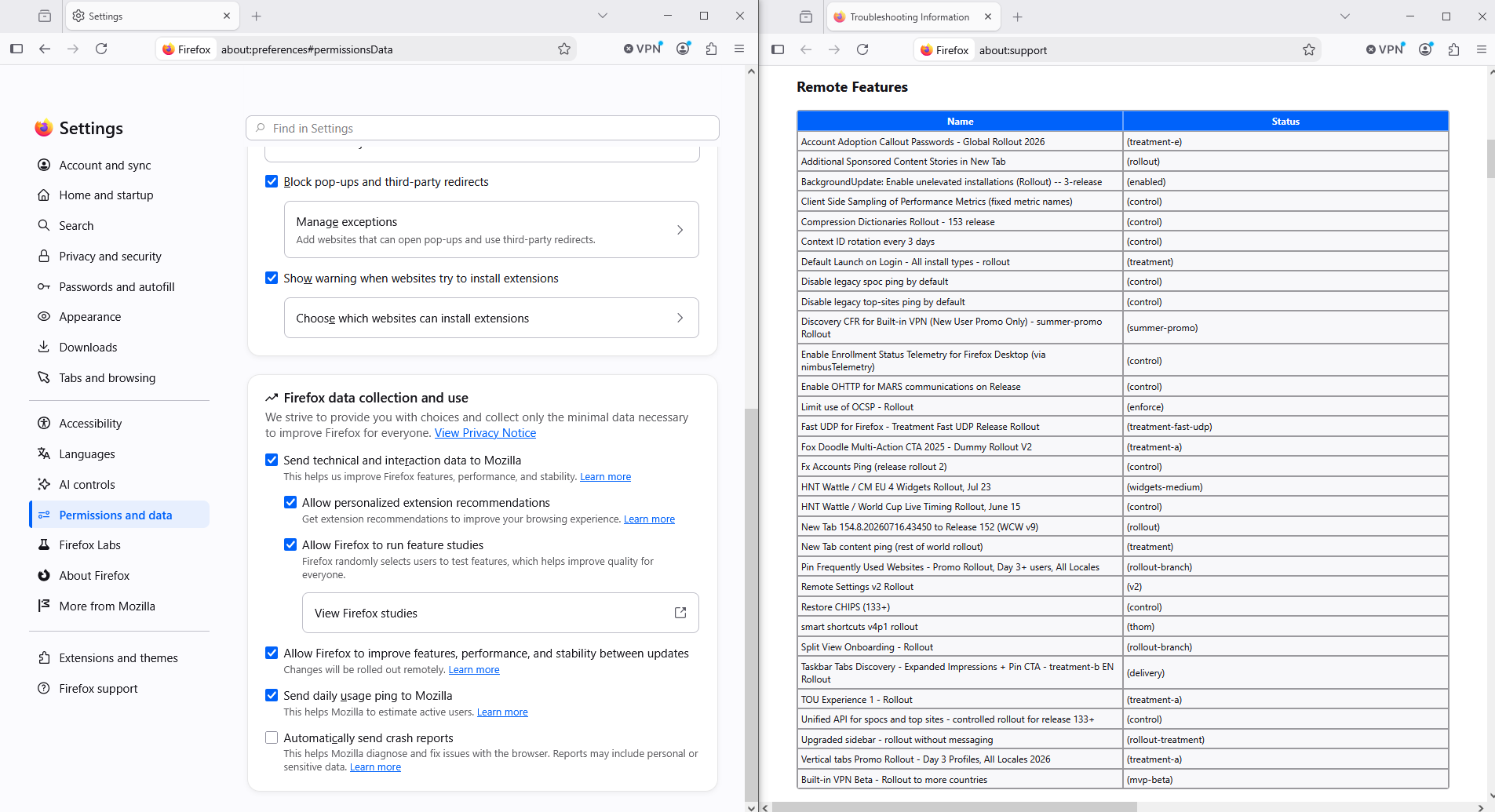The height and width of the screenshot is (812, 1495).
Task: Switch to the Troubleshooting Information tab
Action: click(910, 16)
